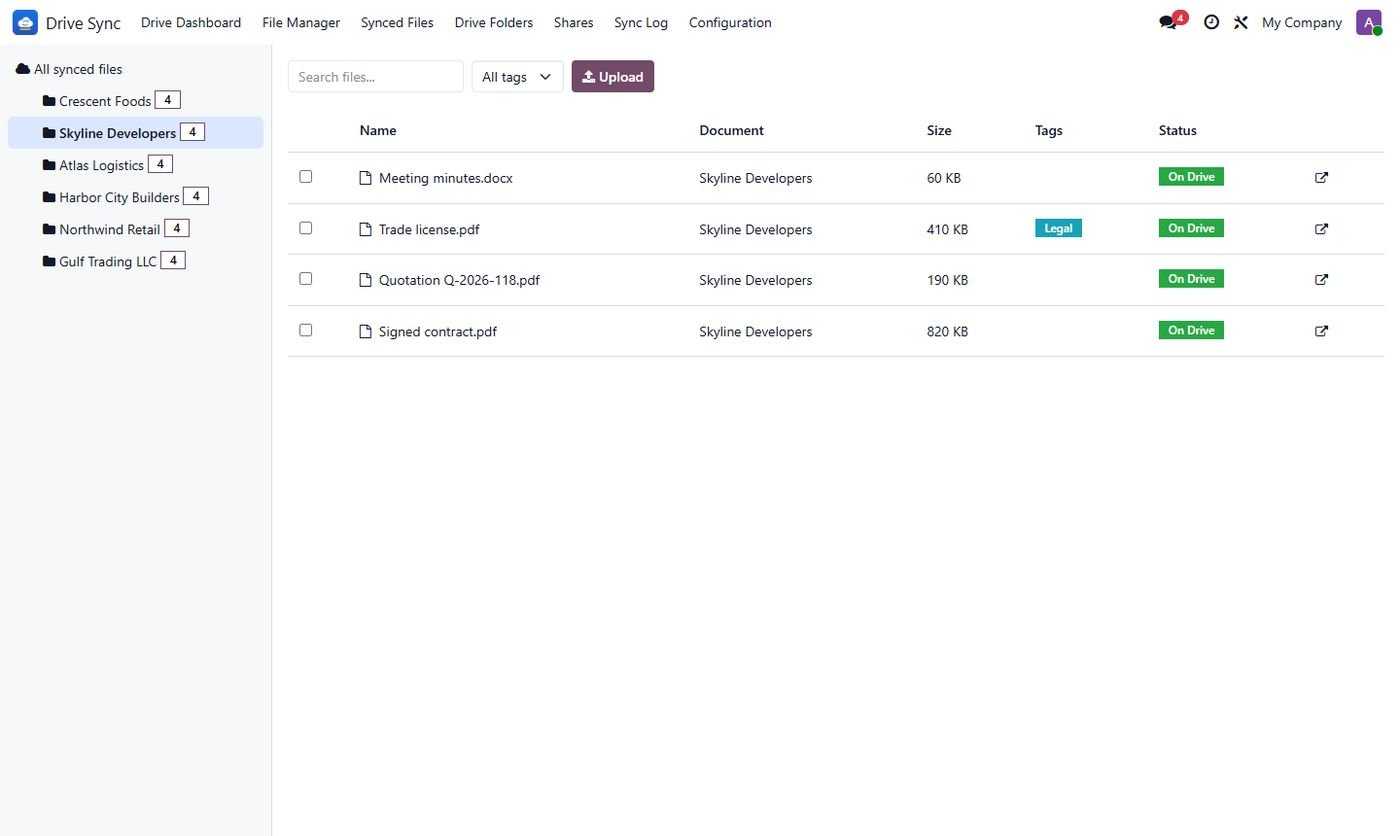The image size is (1400, 836).
Task: Click the file icon beside Quotation Q-2026-118.pdf
Action: click(x=365, y=280)
